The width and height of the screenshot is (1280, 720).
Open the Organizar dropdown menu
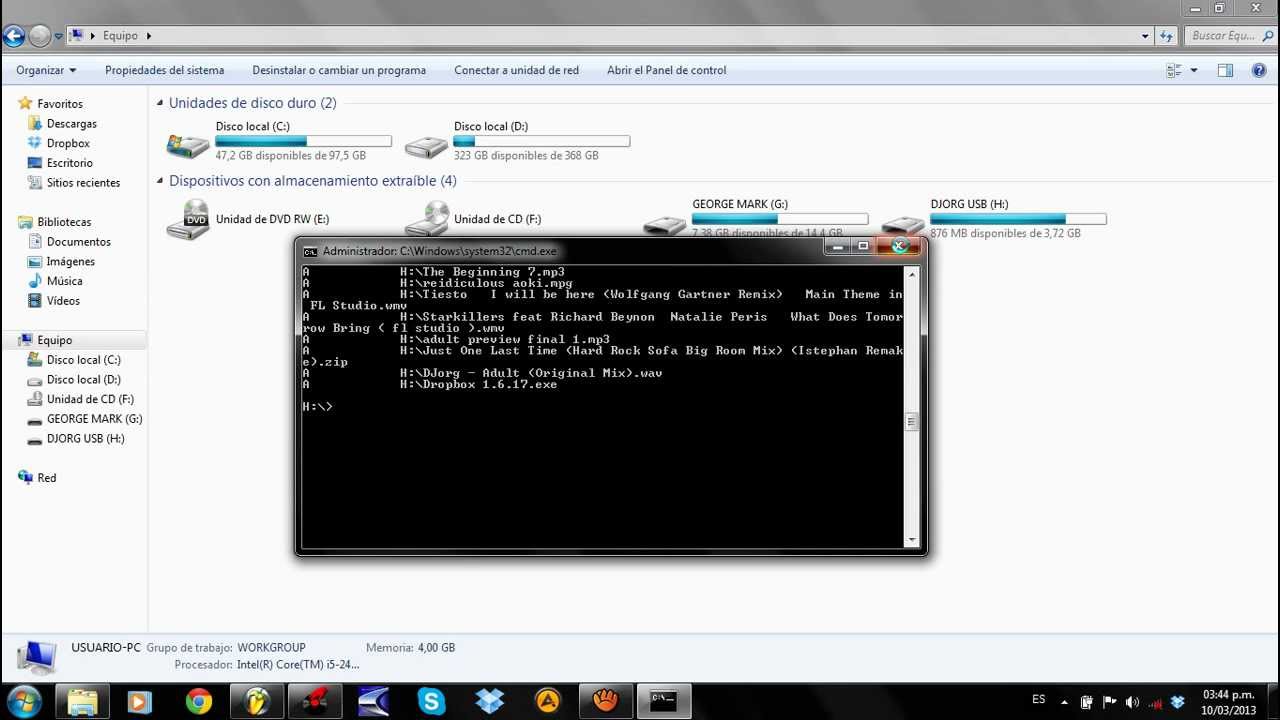pyautogui.click(x=46, y=70)
